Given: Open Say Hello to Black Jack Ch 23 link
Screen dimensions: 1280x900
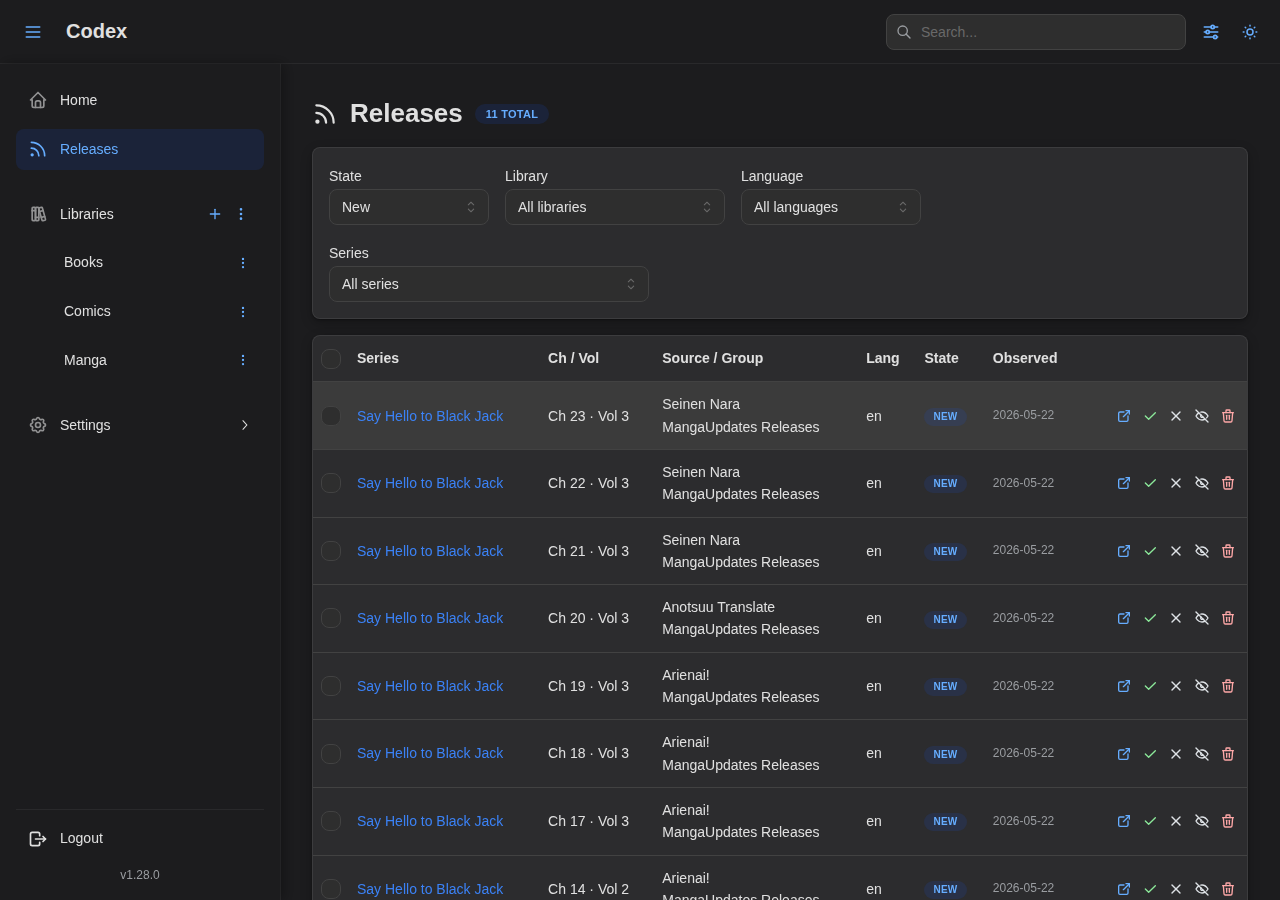Looking at the screenshot, I should tap(430, 416).
